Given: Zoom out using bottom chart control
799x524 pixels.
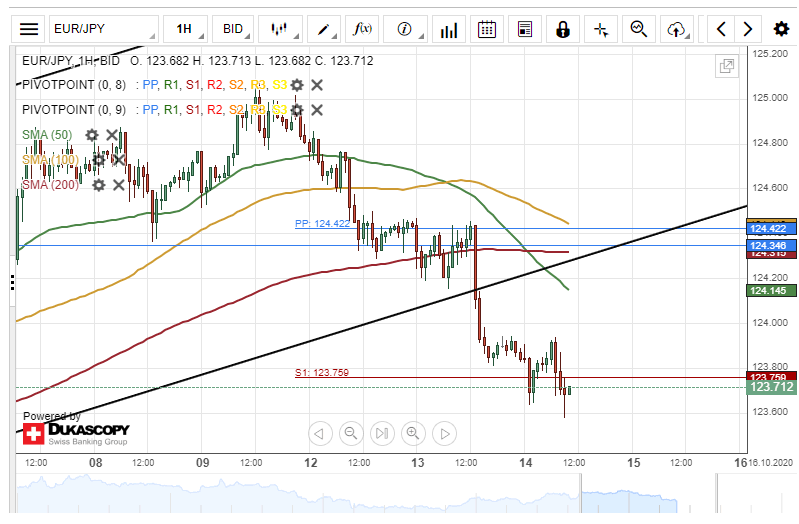Looking at the screenshot, I should click(350, 433).
